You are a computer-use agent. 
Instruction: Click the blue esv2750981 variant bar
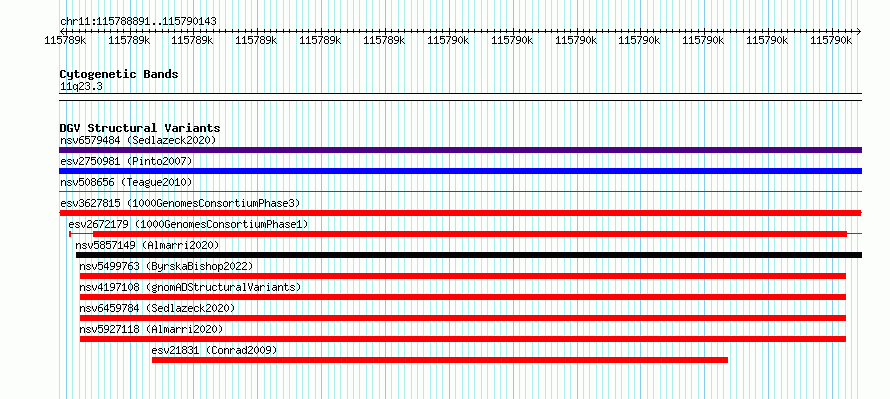pos(460,171)
